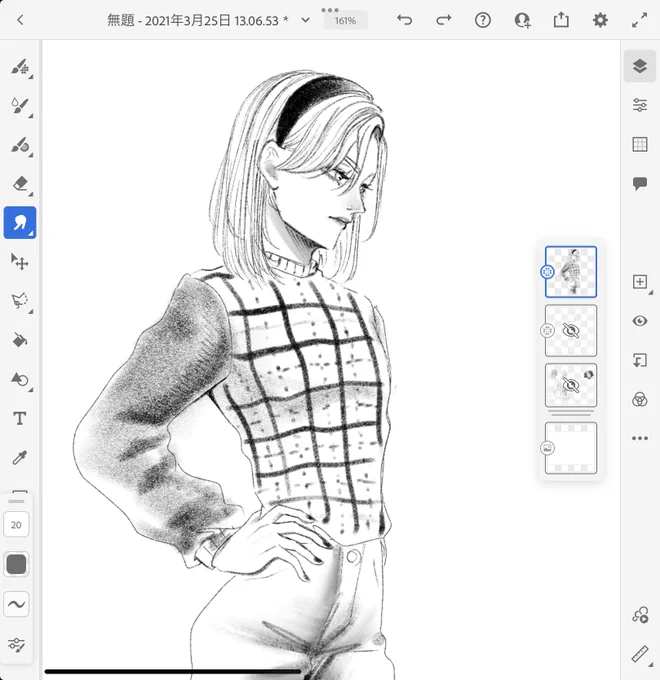The height and width of the screenshot is (680, 660).
Task: Add a new layer with the plus icon
Action: pyautogui.click(x=640, y=281)
